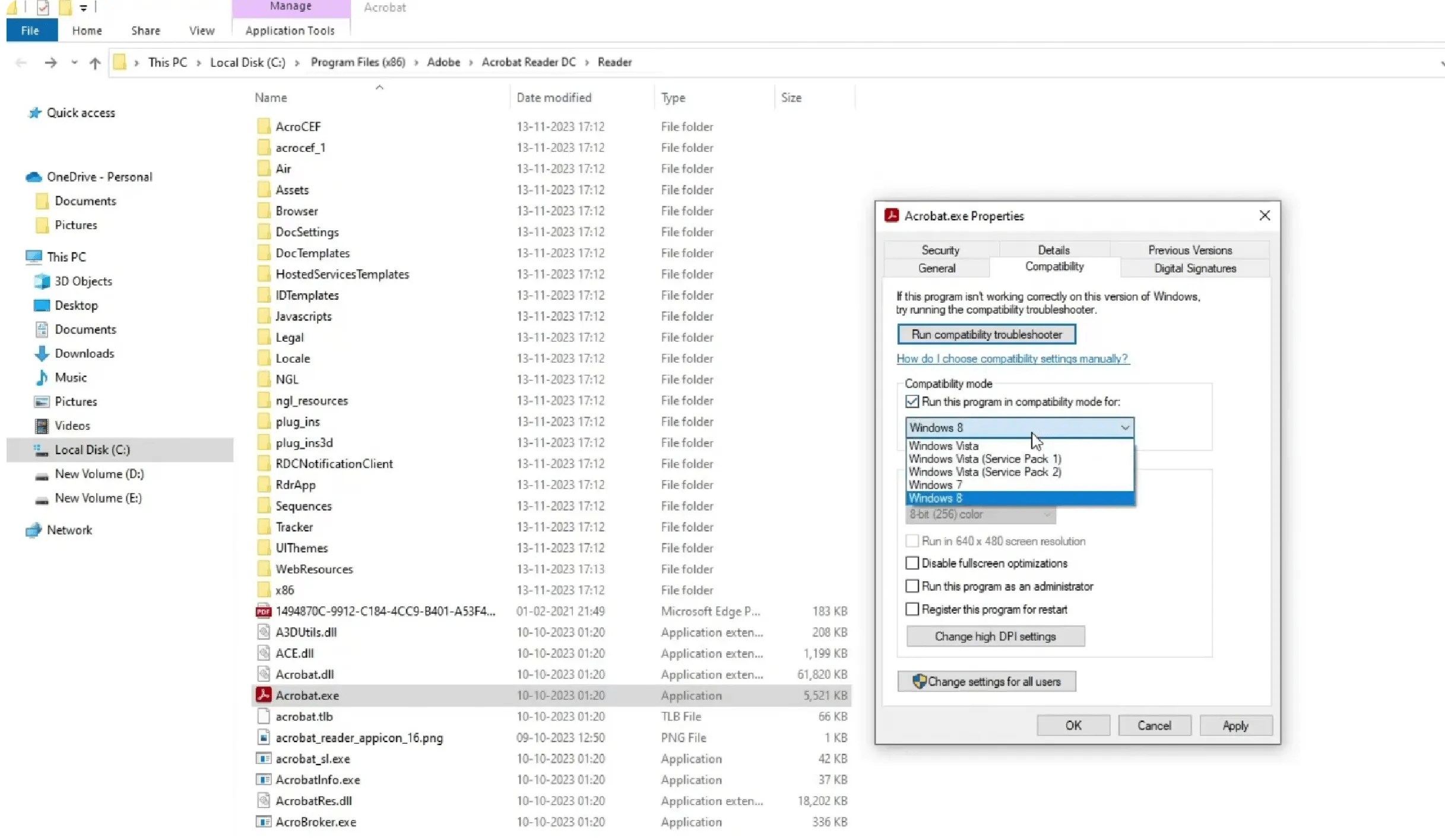Viewport: 1445px width, 840px height.
Task: Switch to the Security tab
Action: (x=939, y=250)
